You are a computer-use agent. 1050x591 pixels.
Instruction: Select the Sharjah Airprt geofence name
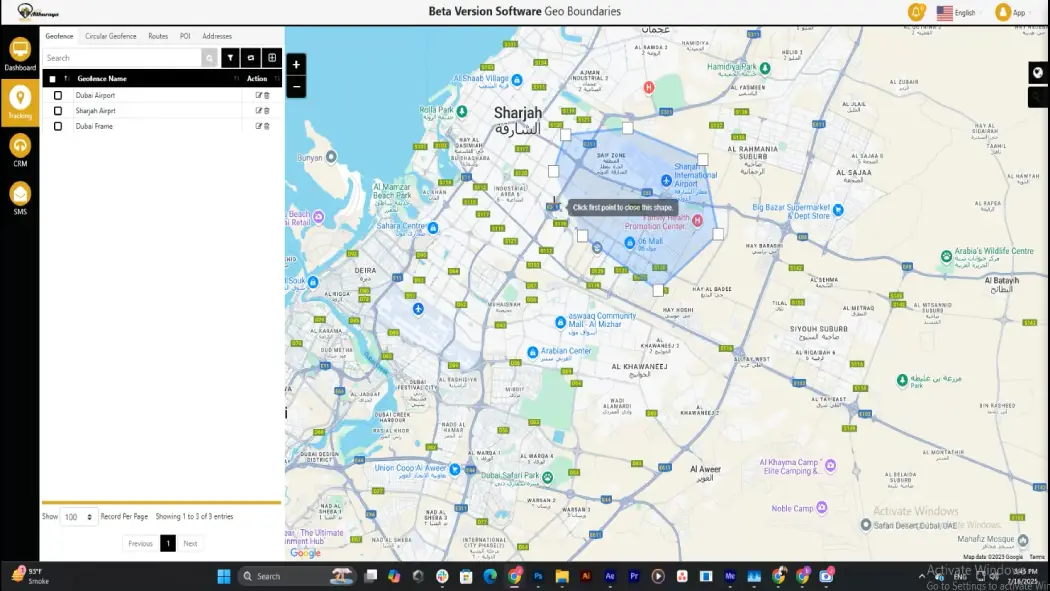coord(95,110)
